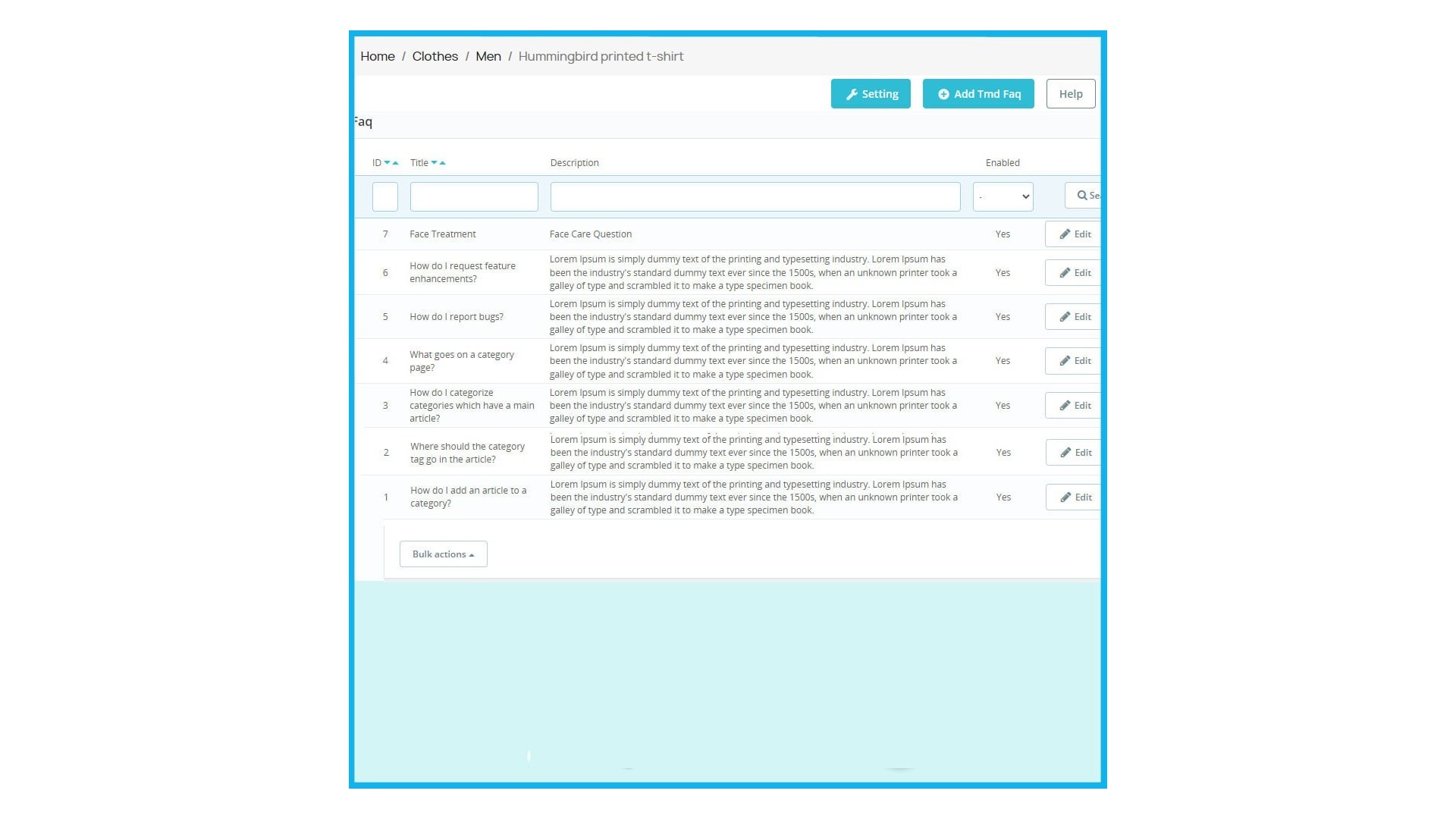Open Clothes breadcrumb link

435,56
